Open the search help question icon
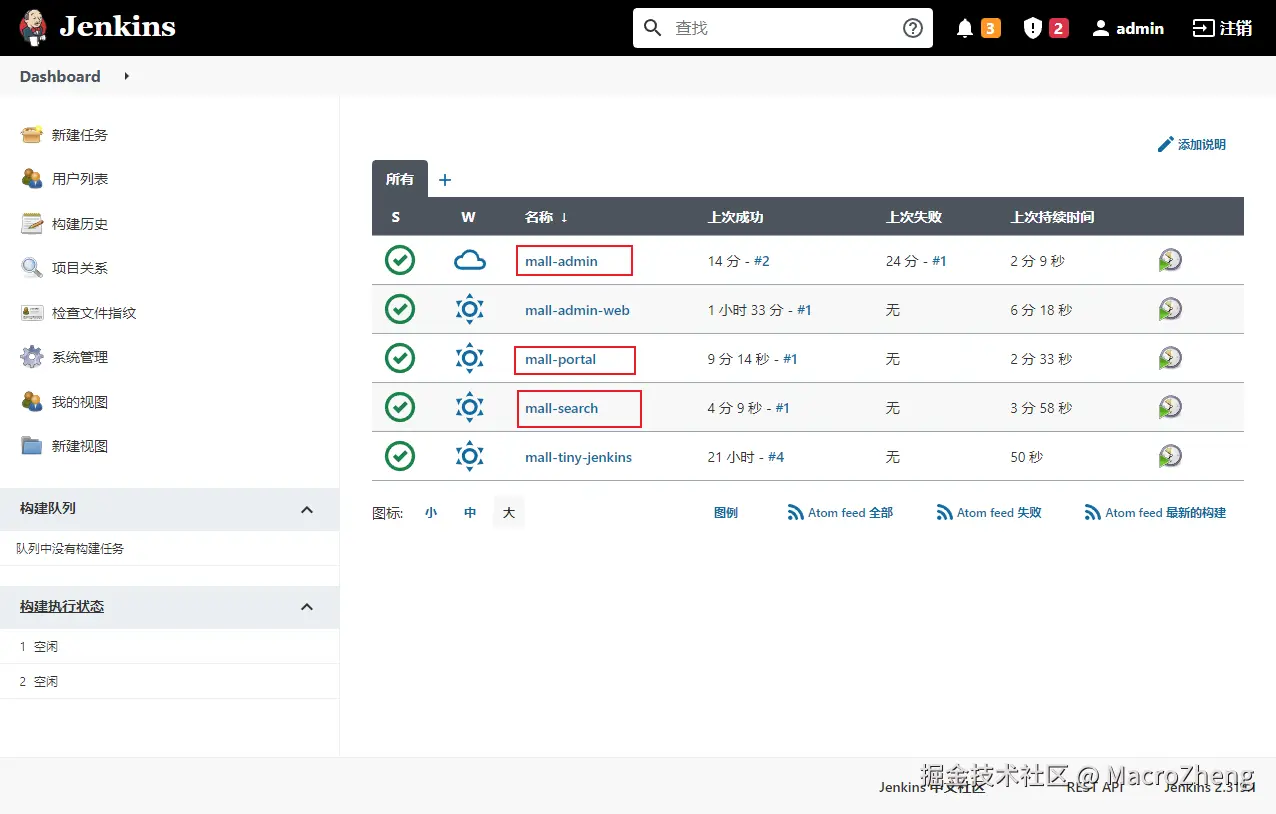The image size is (1276, 814). point(913,28)
